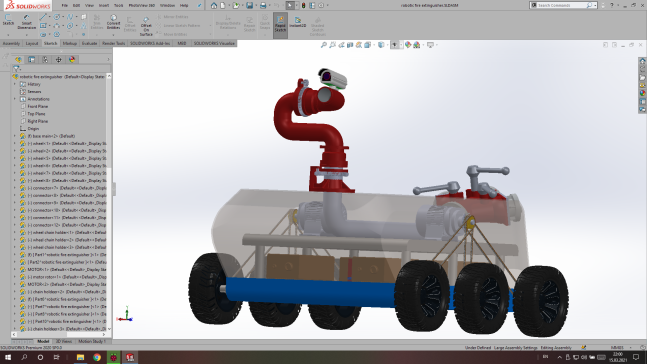Switch to the SOLIDWORKS Add-Ins tab

click(150, 43)
